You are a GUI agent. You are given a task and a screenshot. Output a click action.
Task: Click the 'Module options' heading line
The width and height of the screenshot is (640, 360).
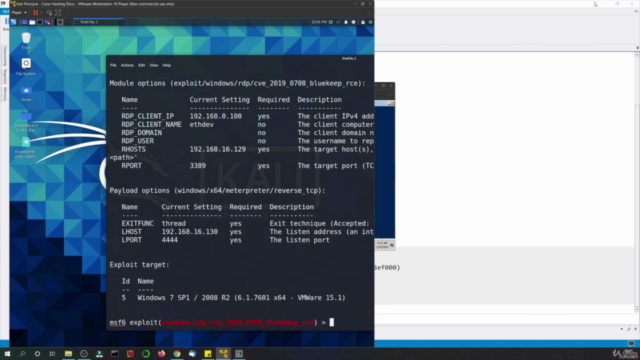[x=237, y=83]
